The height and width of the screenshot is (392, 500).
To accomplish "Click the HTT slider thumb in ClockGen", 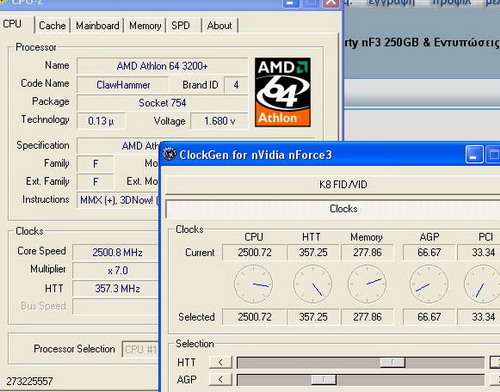I will (392, 362).
